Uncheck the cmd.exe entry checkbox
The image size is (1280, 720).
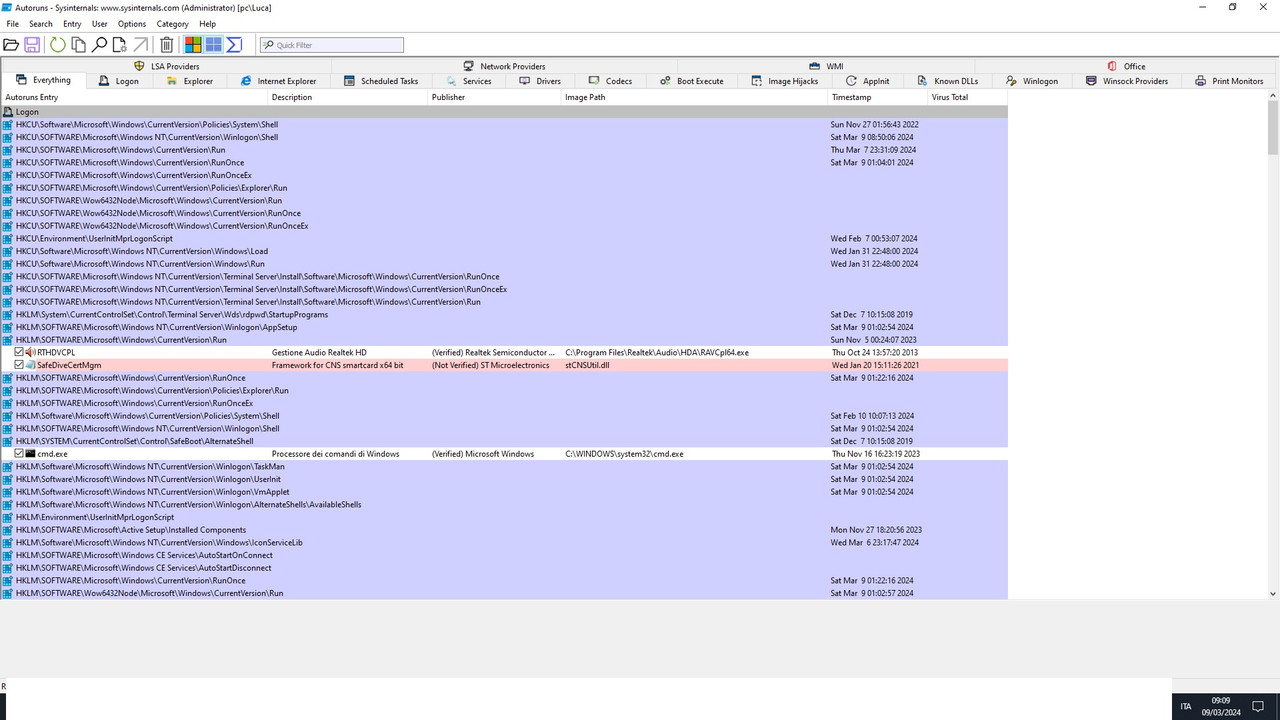[19, 454]
